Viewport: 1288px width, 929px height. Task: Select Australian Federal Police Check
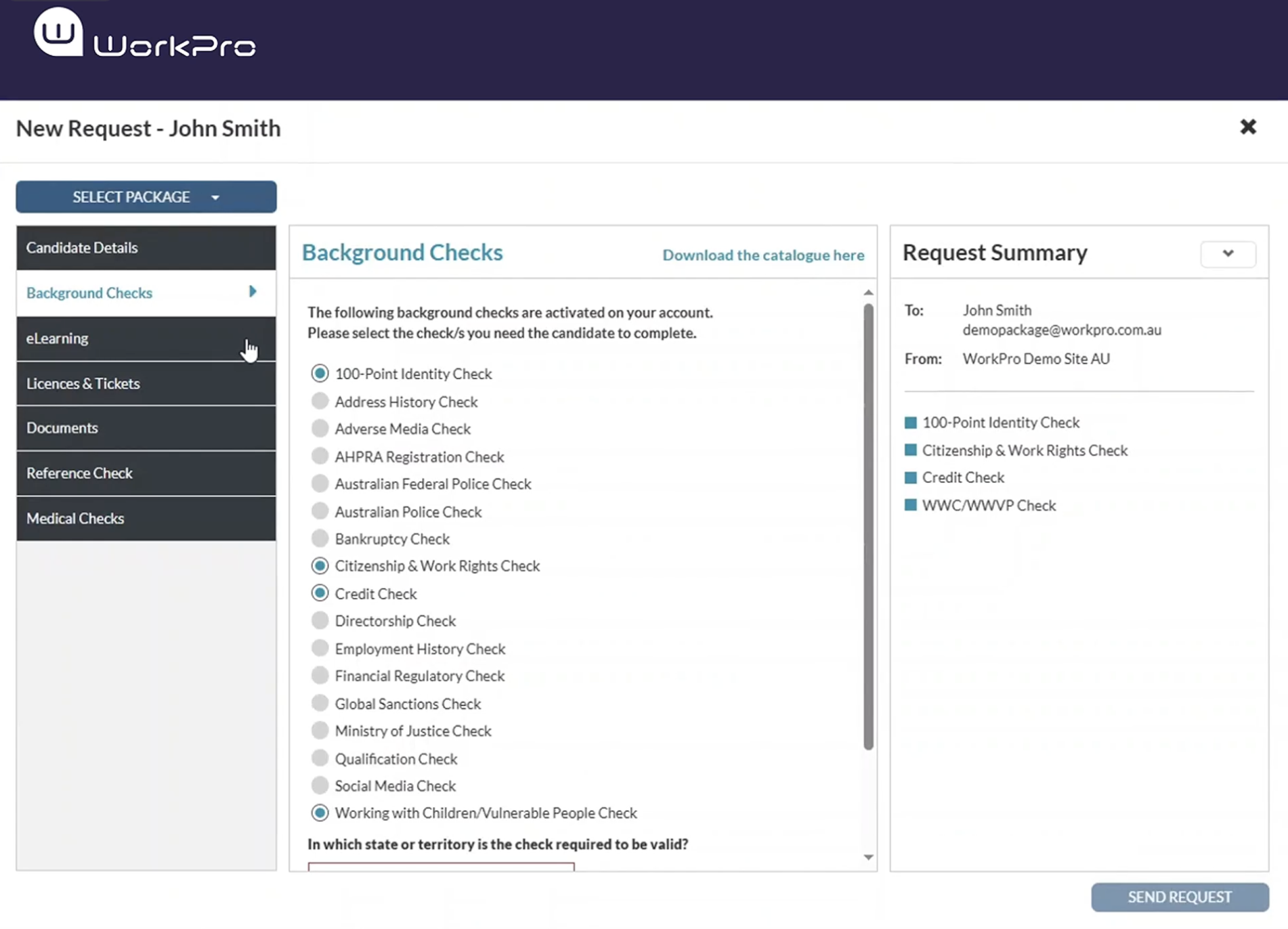(320, 484)
